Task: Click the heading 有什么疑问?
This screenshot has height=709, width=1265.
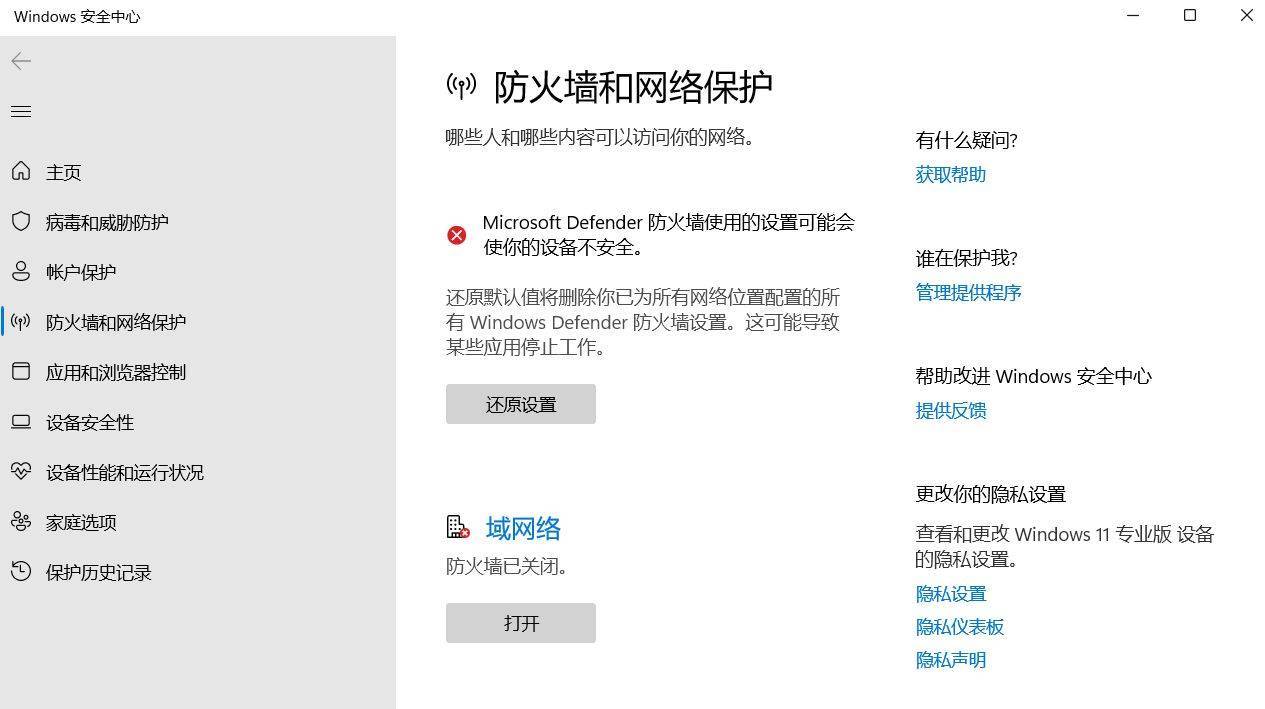Action: click(966, 140)
